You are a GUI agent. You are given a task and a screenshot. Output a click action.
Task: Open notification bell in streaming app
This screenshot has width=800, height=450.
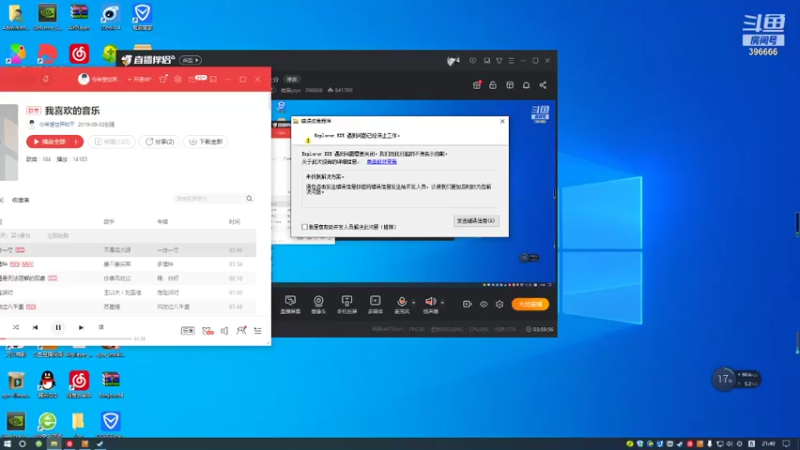tap(526, 85)
